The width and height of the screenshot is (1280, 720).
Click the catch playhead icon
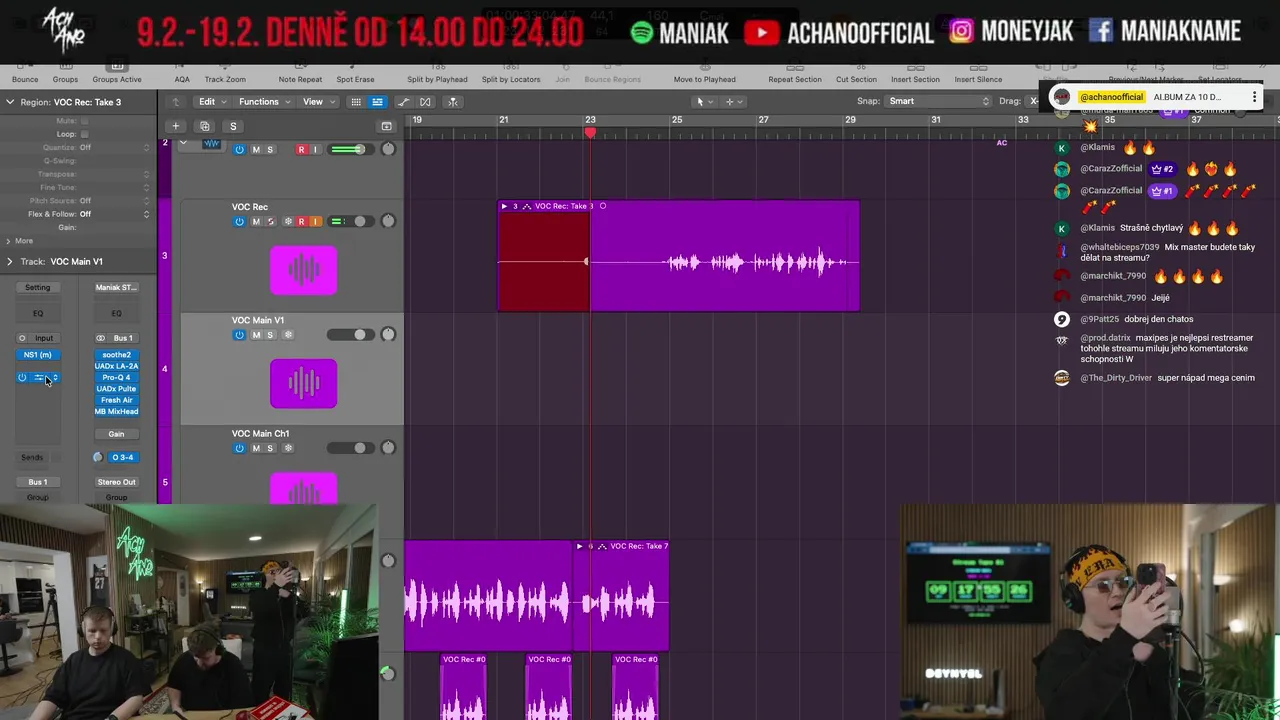pyautogui.click(x=452, y=101)
